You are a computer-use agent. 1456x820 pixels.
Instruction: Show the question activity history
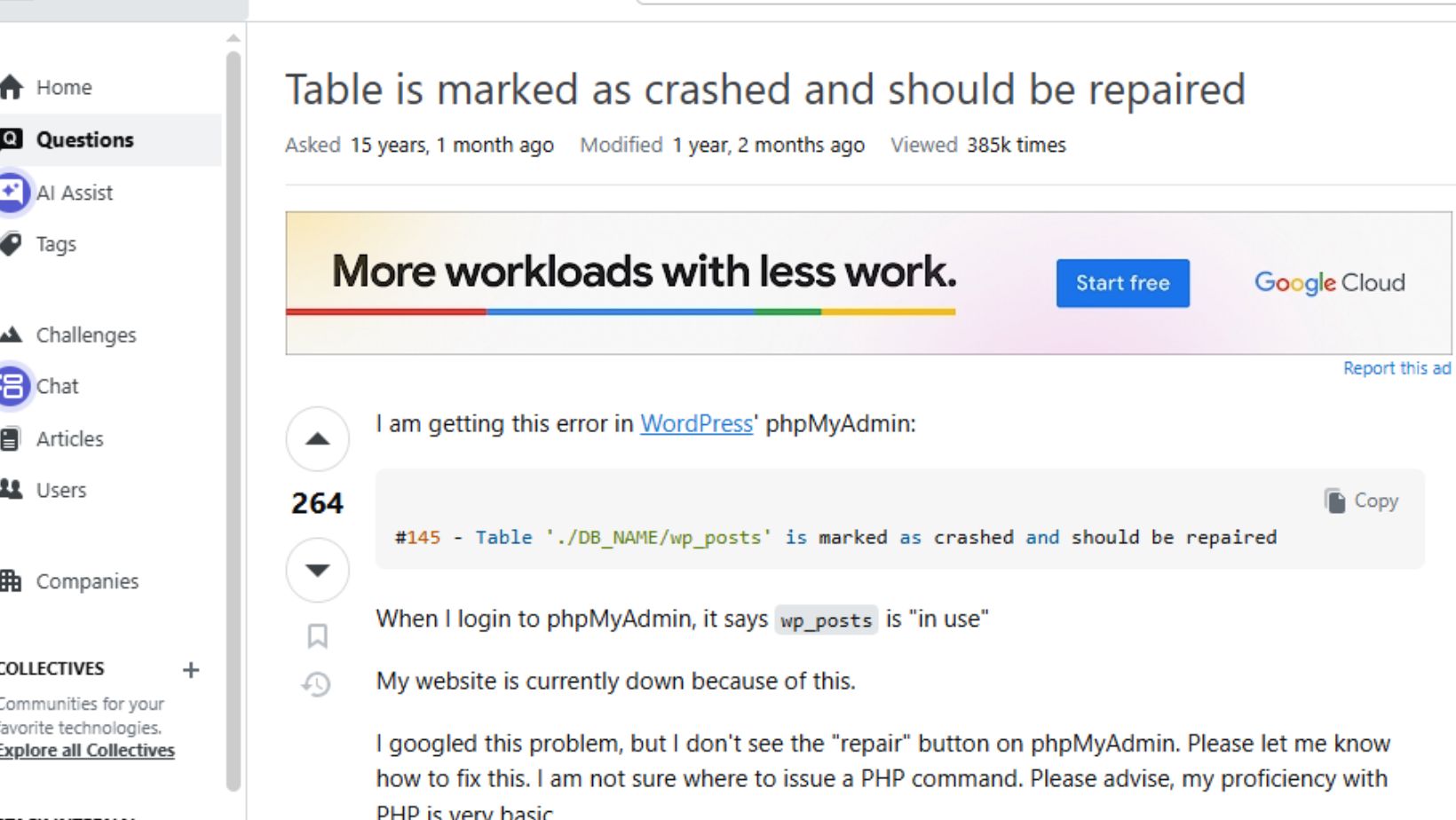[x=316, y=684]
